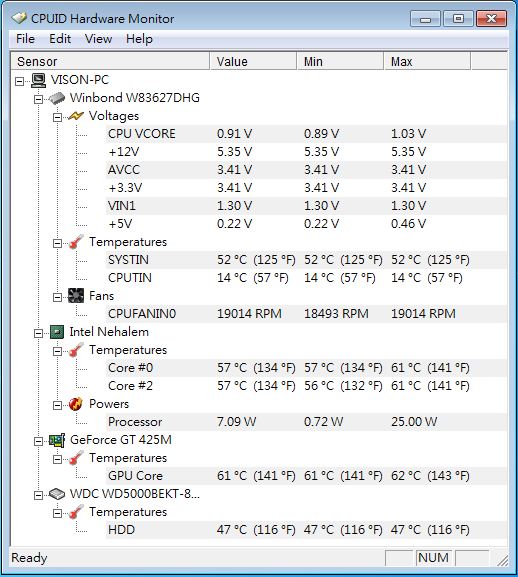Screen dimensions: 518x577
Task: Click the VISON-PC computer icon
Action: click(x=38, y=80)
